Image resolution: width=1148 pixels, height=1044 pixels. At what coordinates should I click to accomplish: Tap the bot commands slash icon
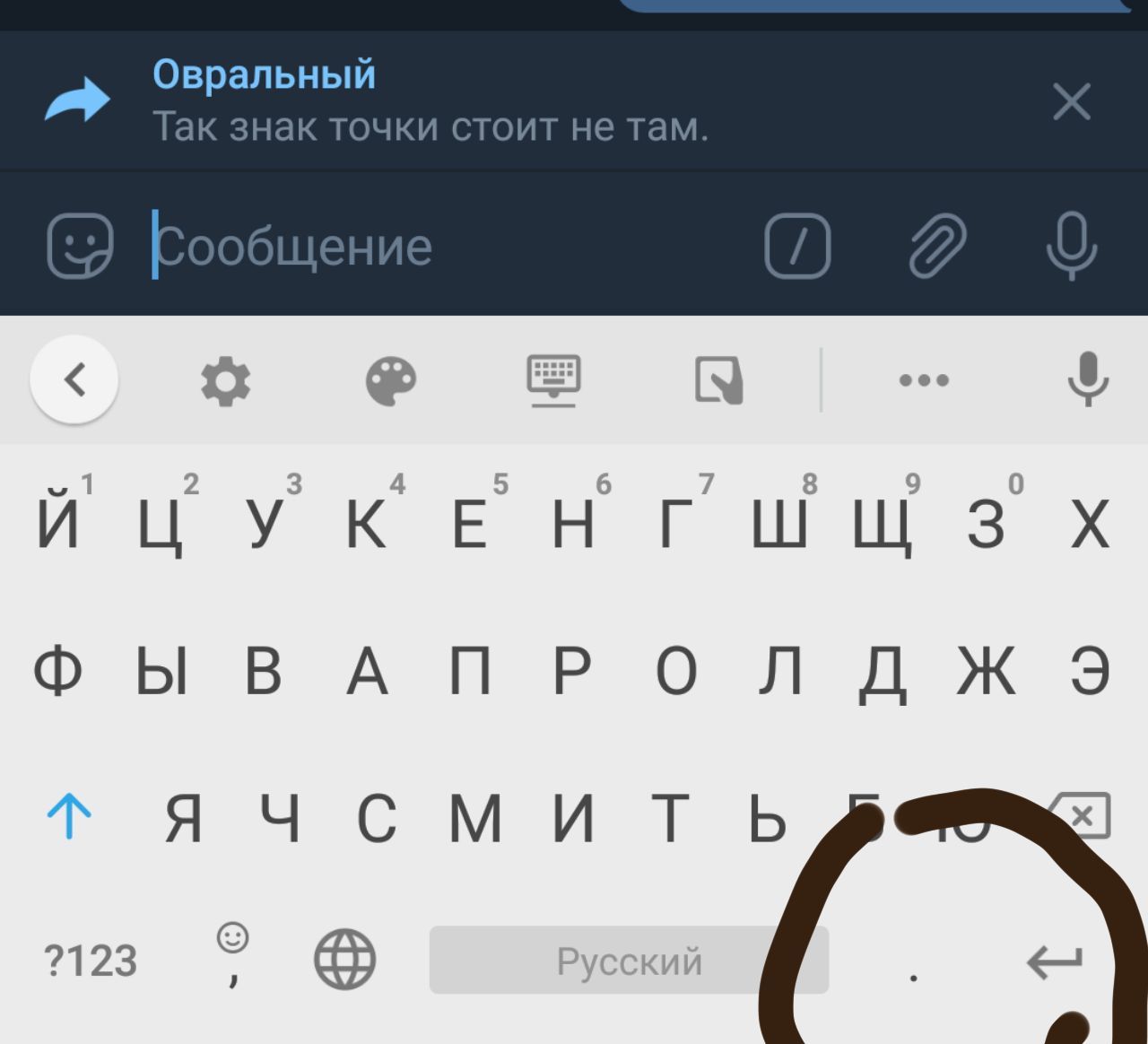click(x=797, y=246)
